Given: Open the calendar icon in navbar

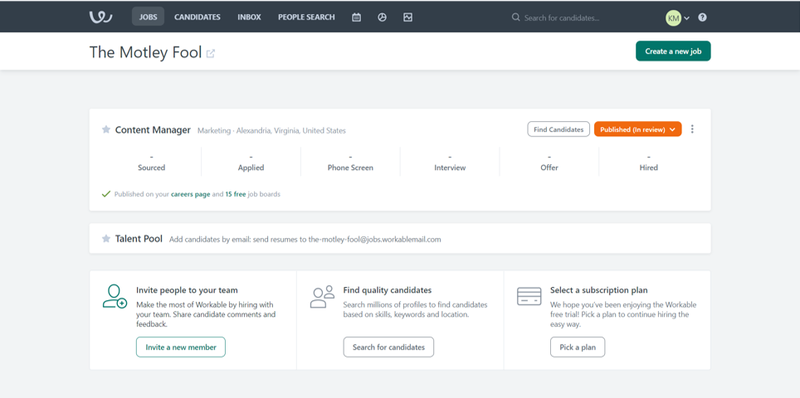Looking at the screenshot, I should pos(357,17).
